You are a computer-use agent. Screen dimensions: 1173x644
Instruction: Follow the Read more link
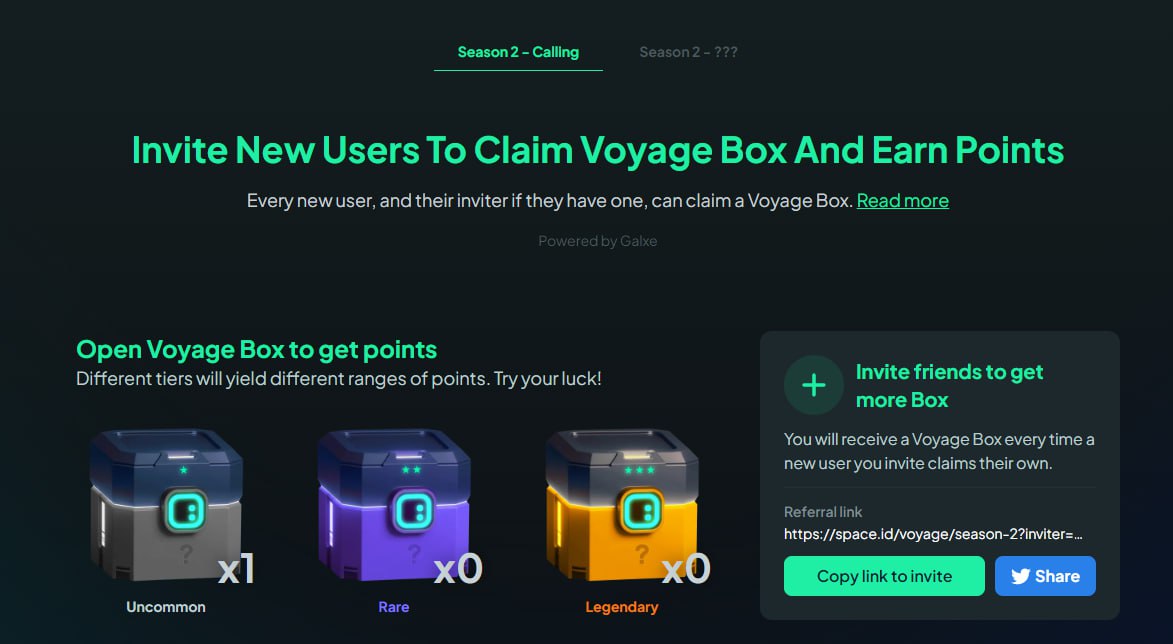click(902, 200)
